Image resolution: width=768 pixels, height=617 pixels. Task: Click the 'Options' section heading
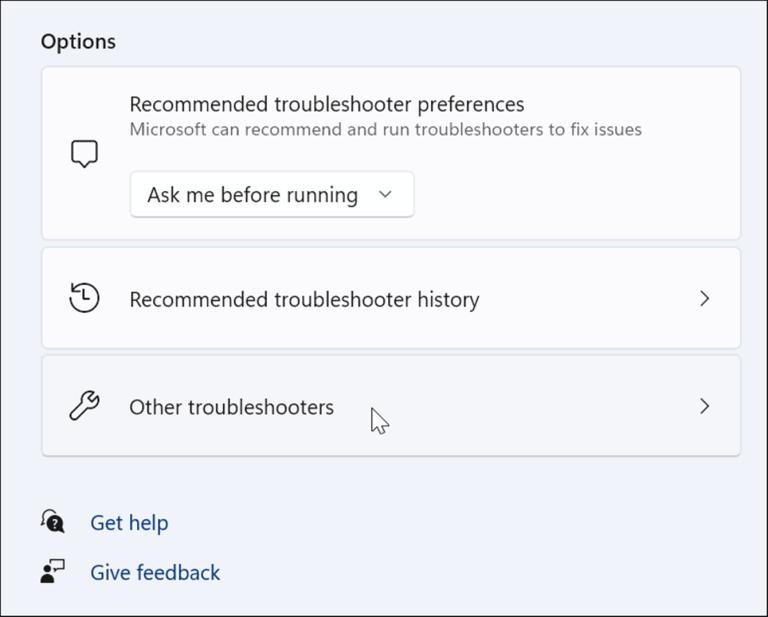(78, 41)
